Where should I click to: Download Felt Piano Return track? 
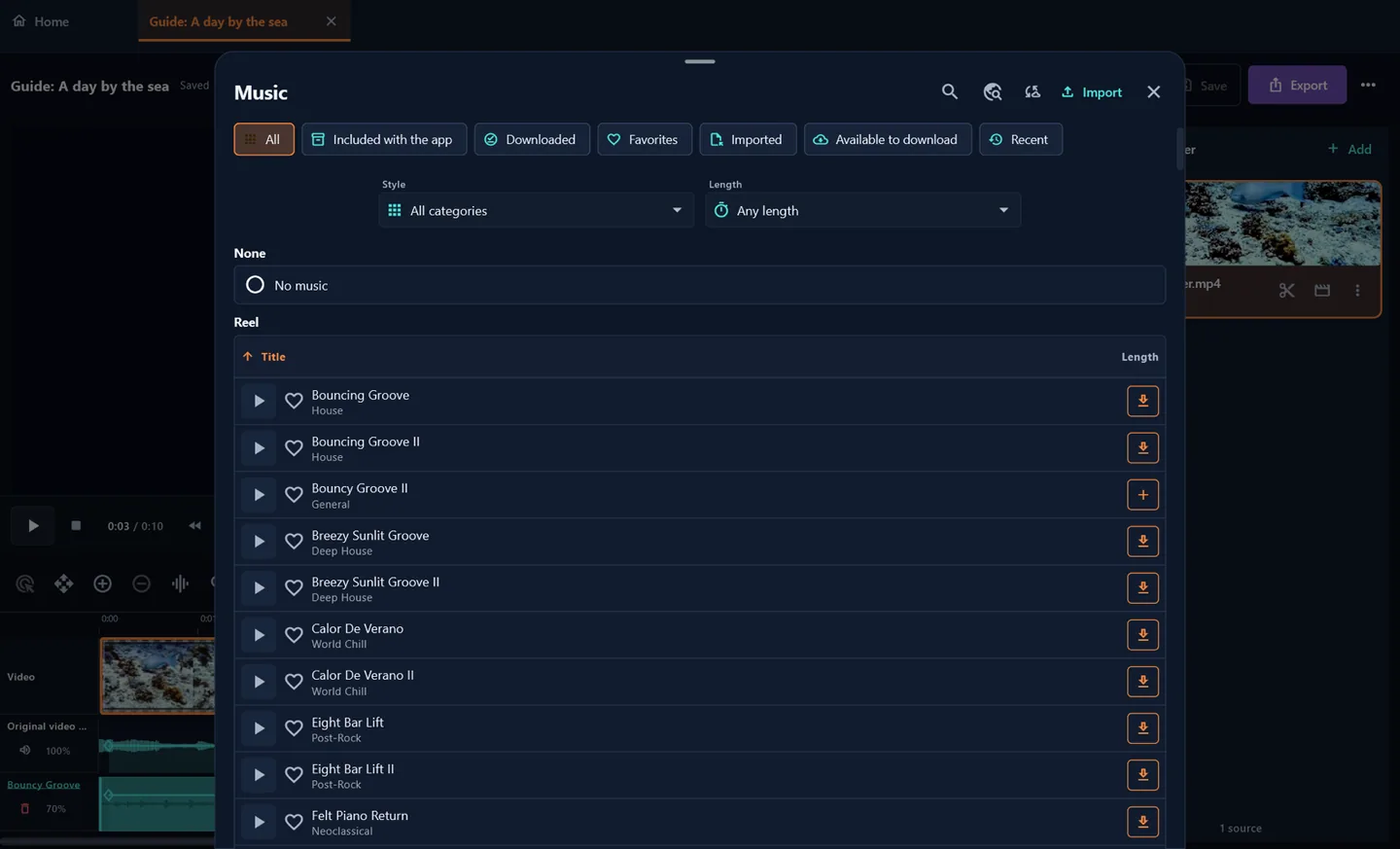click(1142, 822)
